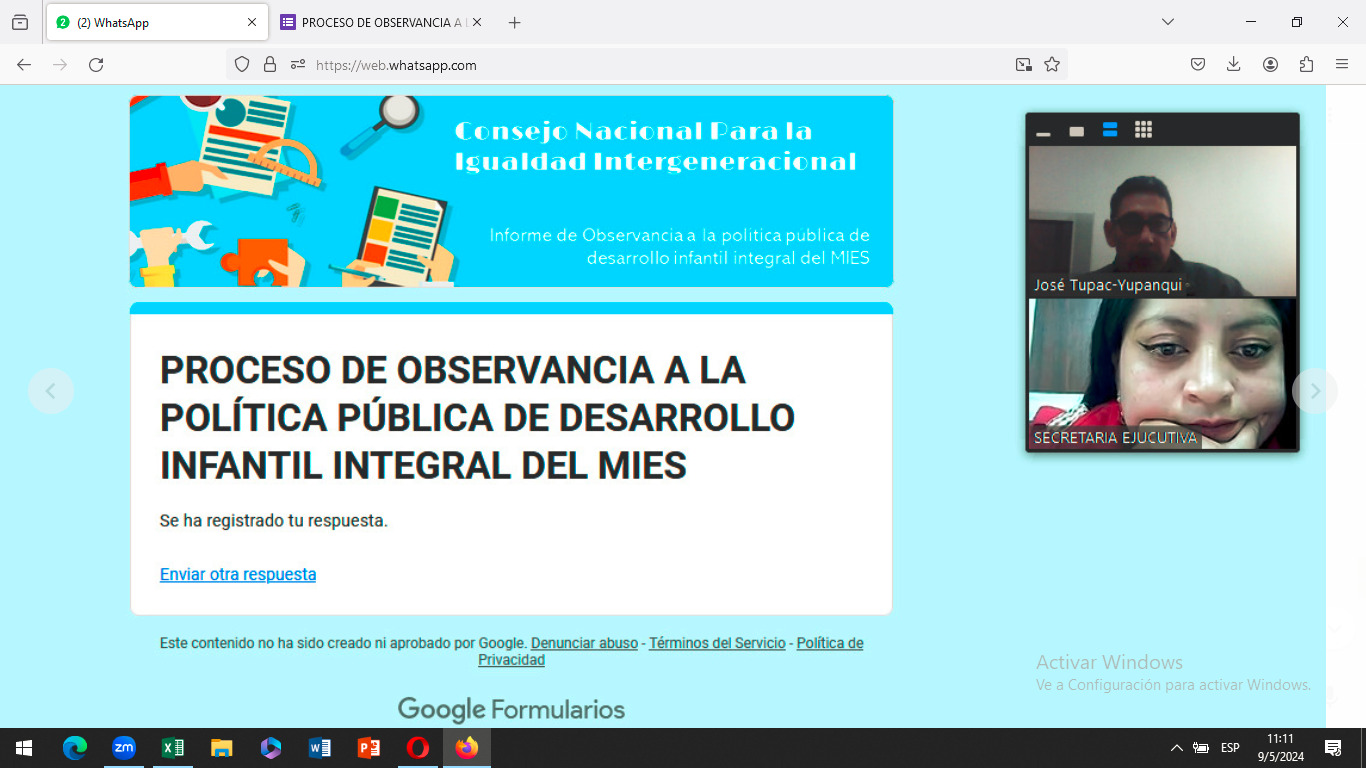Bookmark this page with the star icon
Viewport: 1366px width, 768px height.
[1052, 65]
